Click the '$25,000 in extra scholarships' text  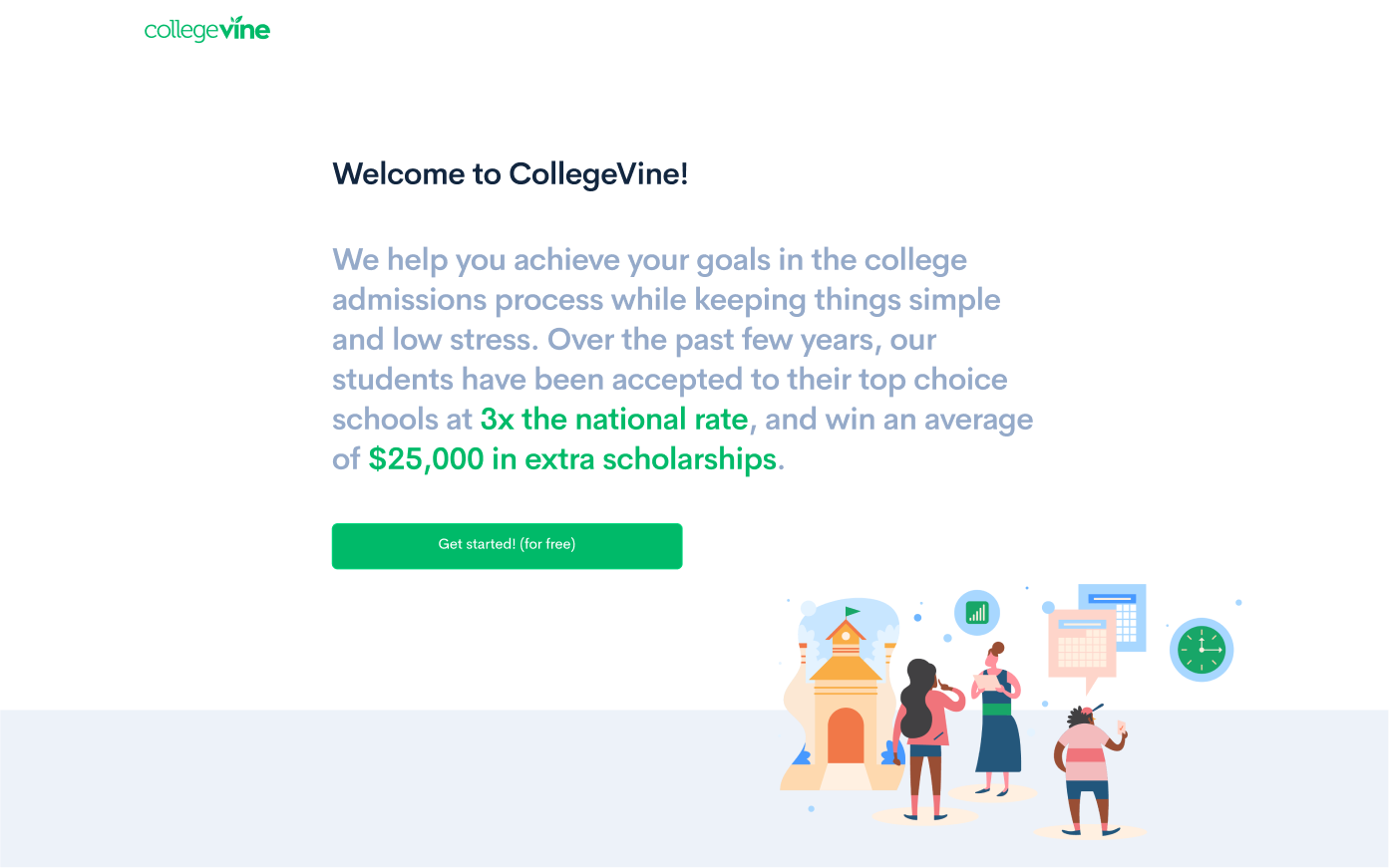click(571, 459)
